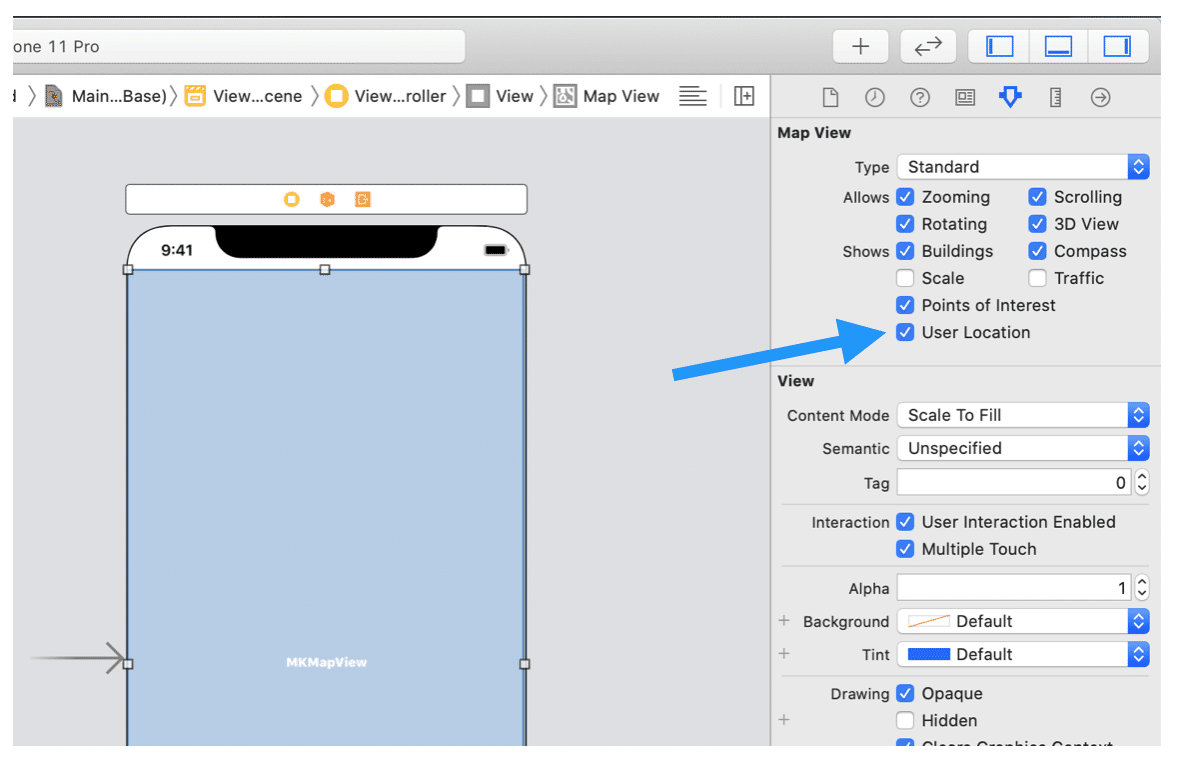Enable the Scale checkbox

905,278
